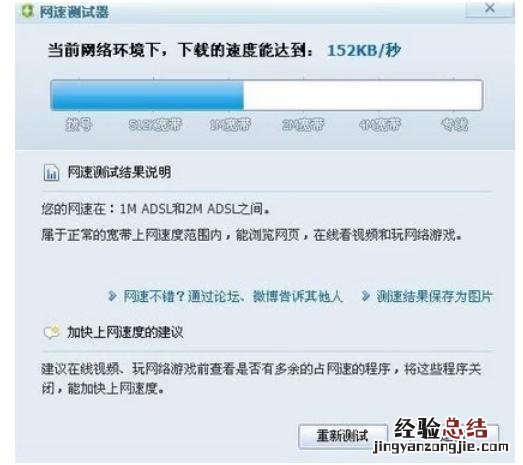Click the 专线 scale label
The width and height of the screenshot is (523, 465).
[x=454, y=125]
